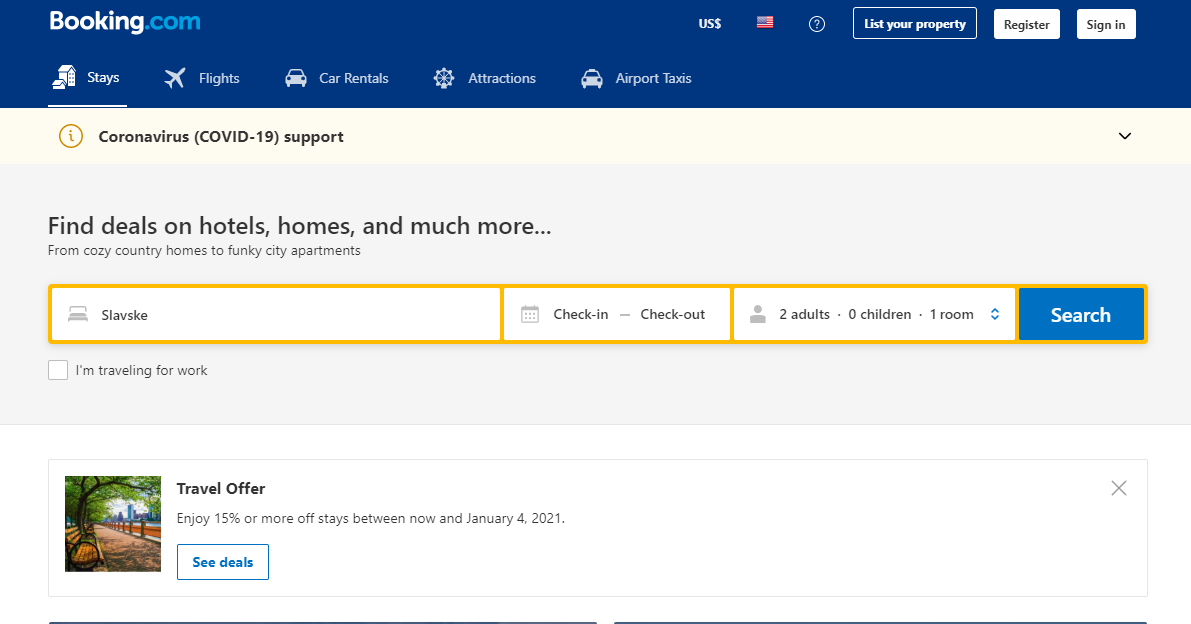Screen dimensions: 1191x624
Task: Click the Travel Offer heading
Action: coord(221,489)
